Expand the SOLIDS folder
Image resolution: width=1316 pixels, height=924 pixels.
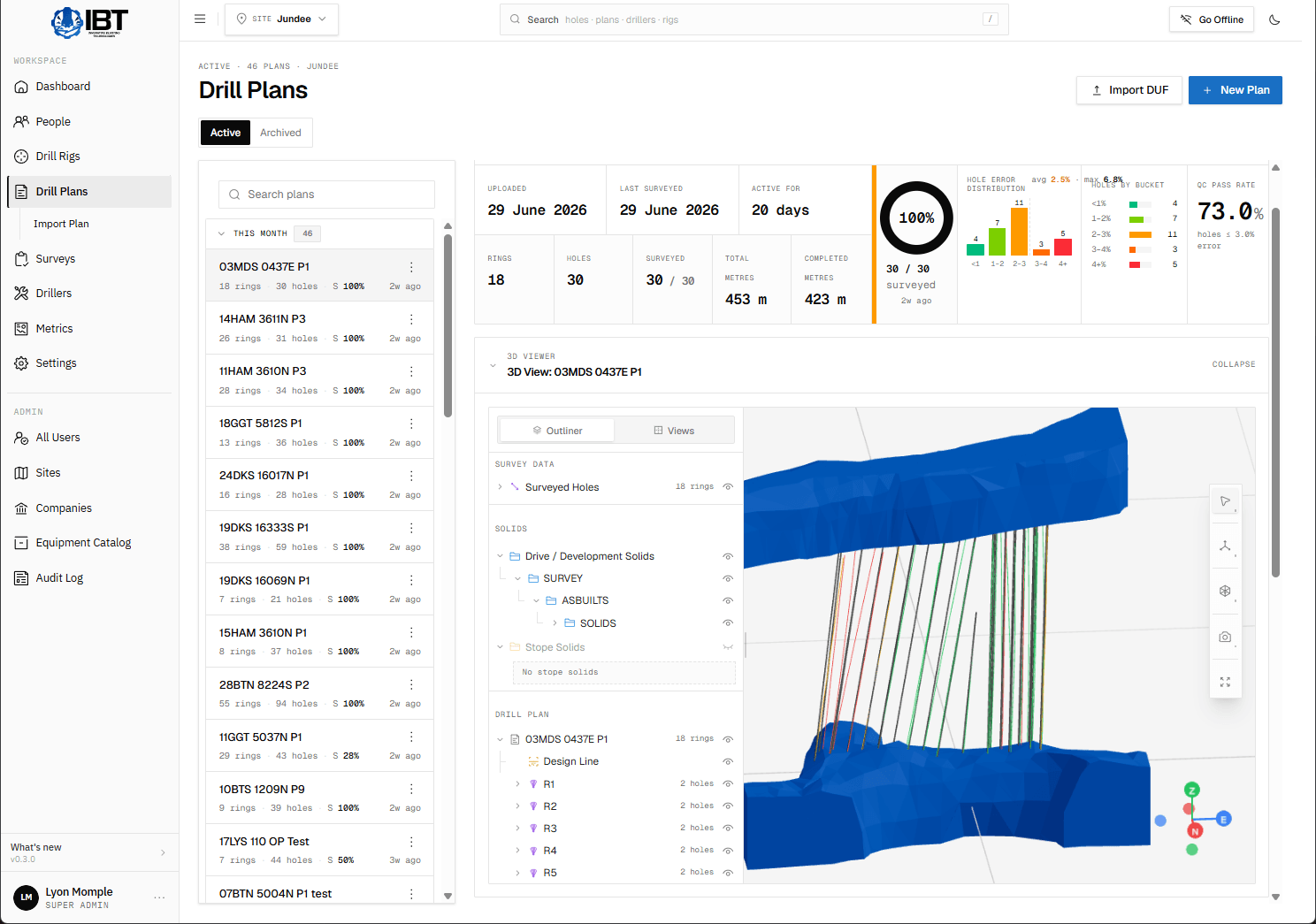click(x=555, y=623)
